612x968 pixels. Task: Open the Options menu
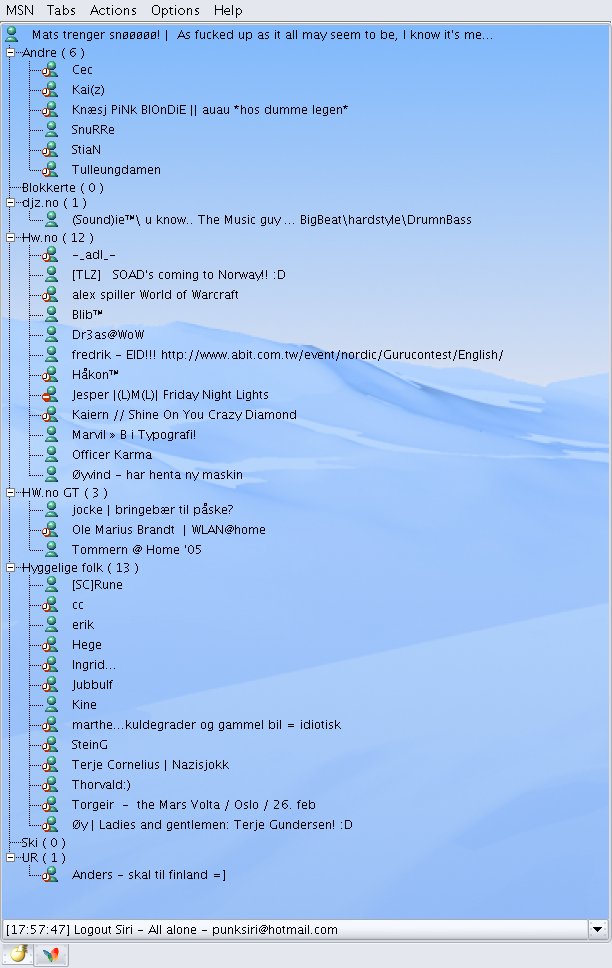pyautogui.click(x=175, y=10)
